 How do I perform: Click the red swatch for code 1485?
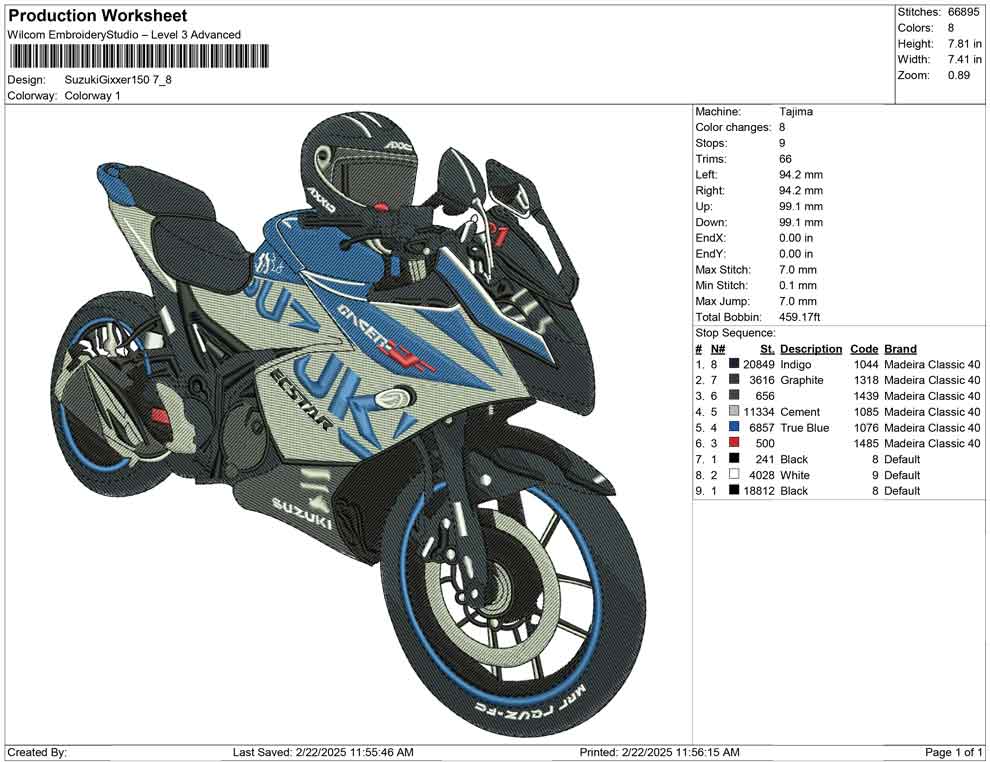click(x=734, y=443)
